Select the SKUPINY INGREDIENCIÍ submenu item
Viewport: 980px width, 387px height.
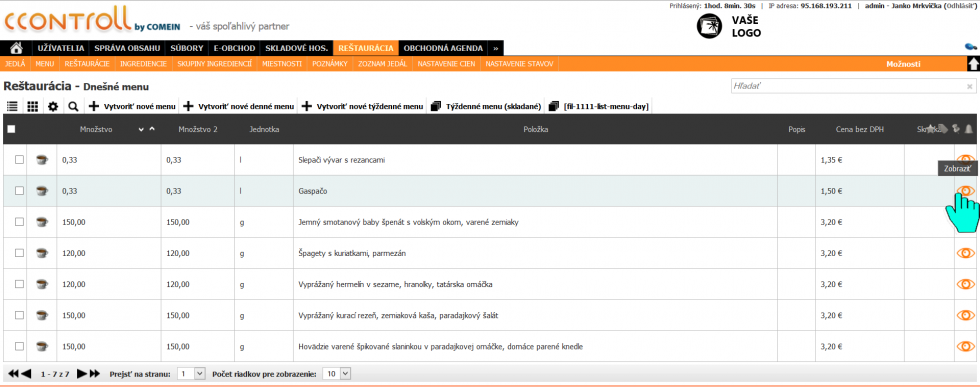point(214,64)
